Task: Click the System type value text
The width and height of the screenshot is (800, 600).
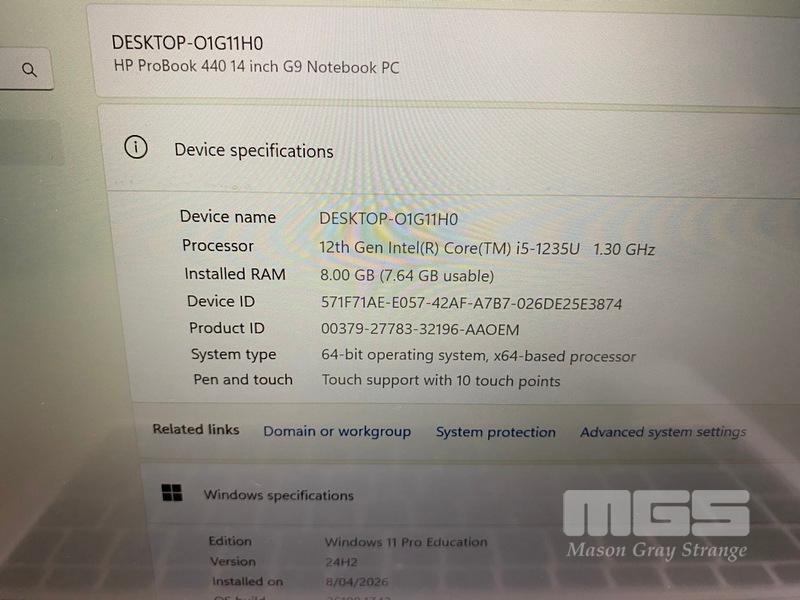Action: pyautogui.click(x=478, y=355)
